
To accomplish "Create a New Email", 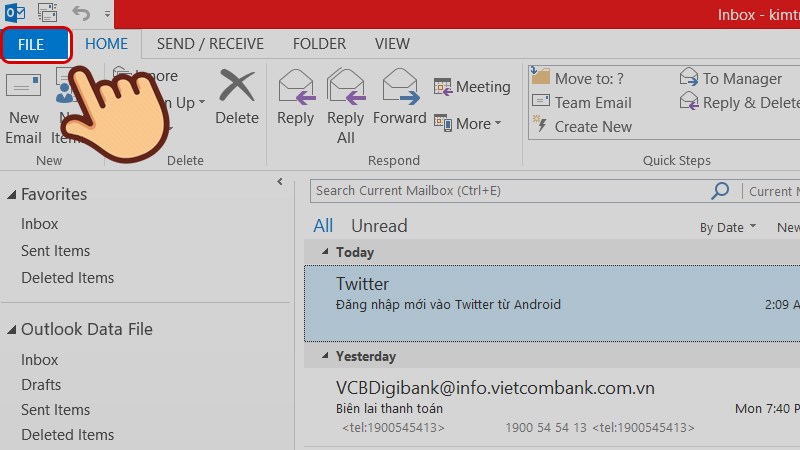I will (23, 108).
